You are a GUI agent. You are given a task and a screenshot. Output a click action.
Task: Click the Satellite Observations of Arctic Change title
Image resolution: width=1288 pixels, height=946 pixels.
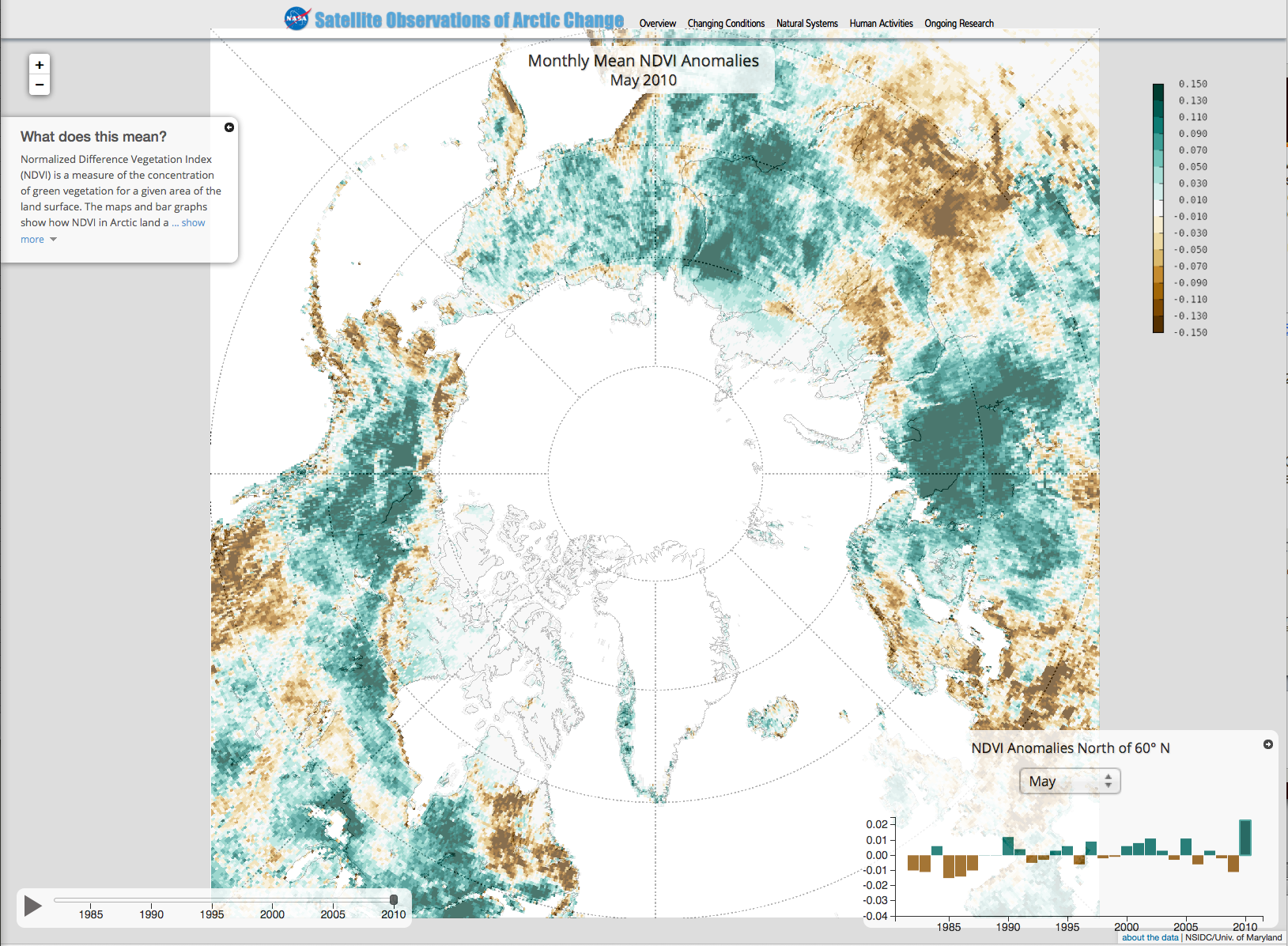[x=469, y=20]
